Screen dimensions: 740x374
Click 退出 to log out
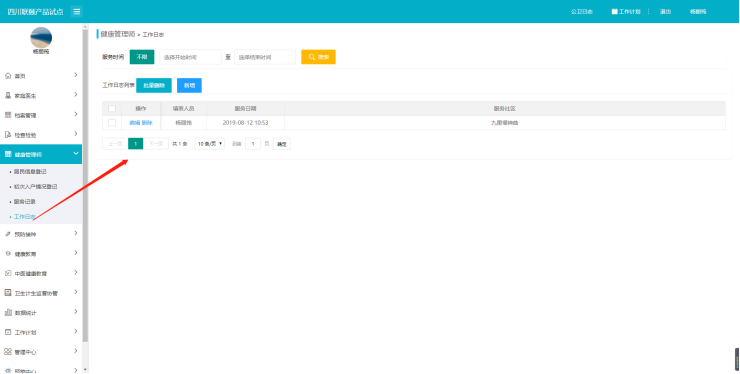point(665,11)
